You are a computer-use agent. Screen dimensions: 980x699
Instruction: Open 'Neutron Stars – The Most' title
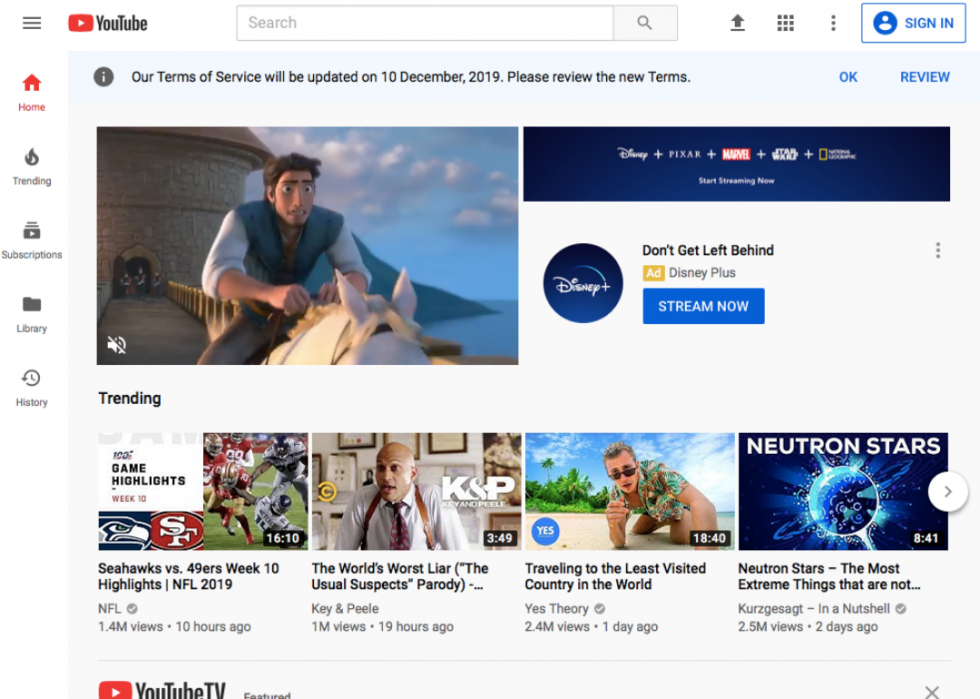pos(829,576)
